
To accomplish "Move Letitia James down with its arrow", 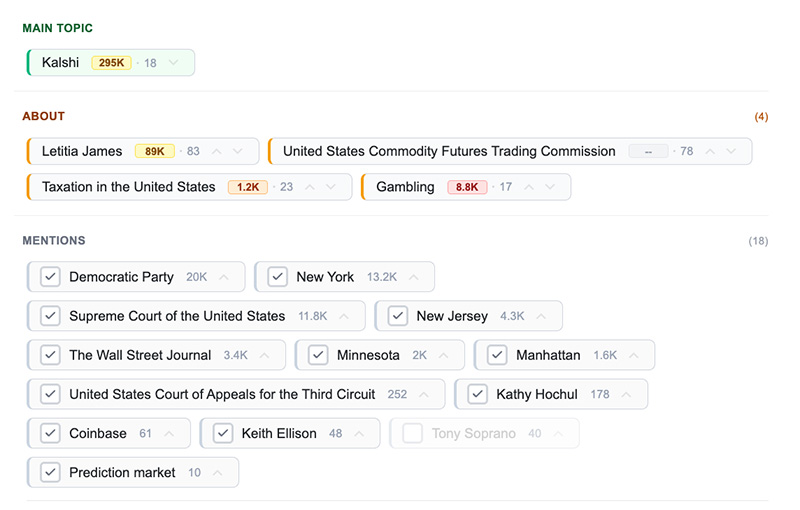I will point(238,151).
